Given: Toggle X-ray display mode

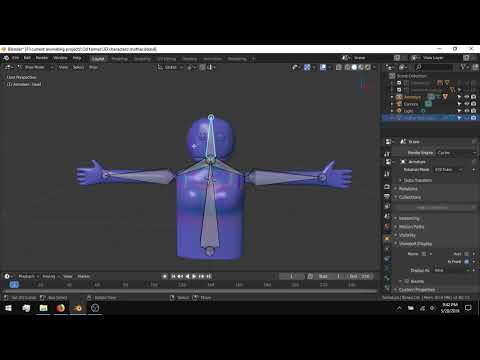Looking at the screenshot, I should tap(339, 67).
